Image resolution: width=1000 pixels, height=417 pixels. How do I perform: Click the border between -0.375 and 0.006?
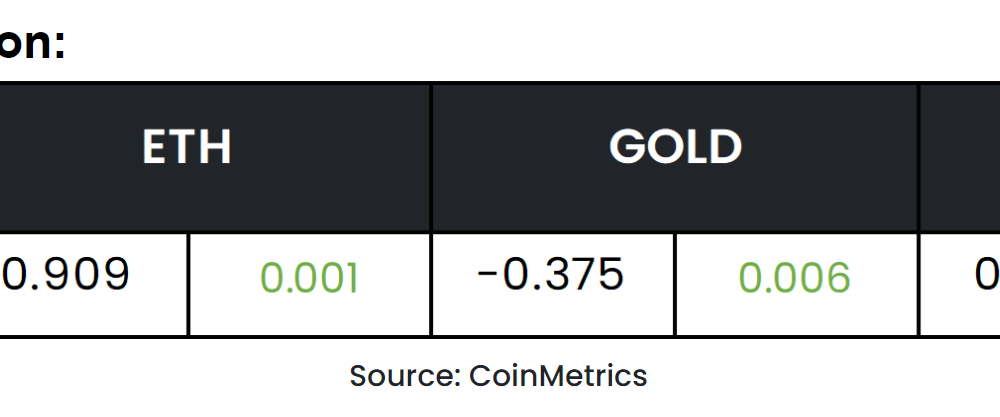click(x=675, y=284)
